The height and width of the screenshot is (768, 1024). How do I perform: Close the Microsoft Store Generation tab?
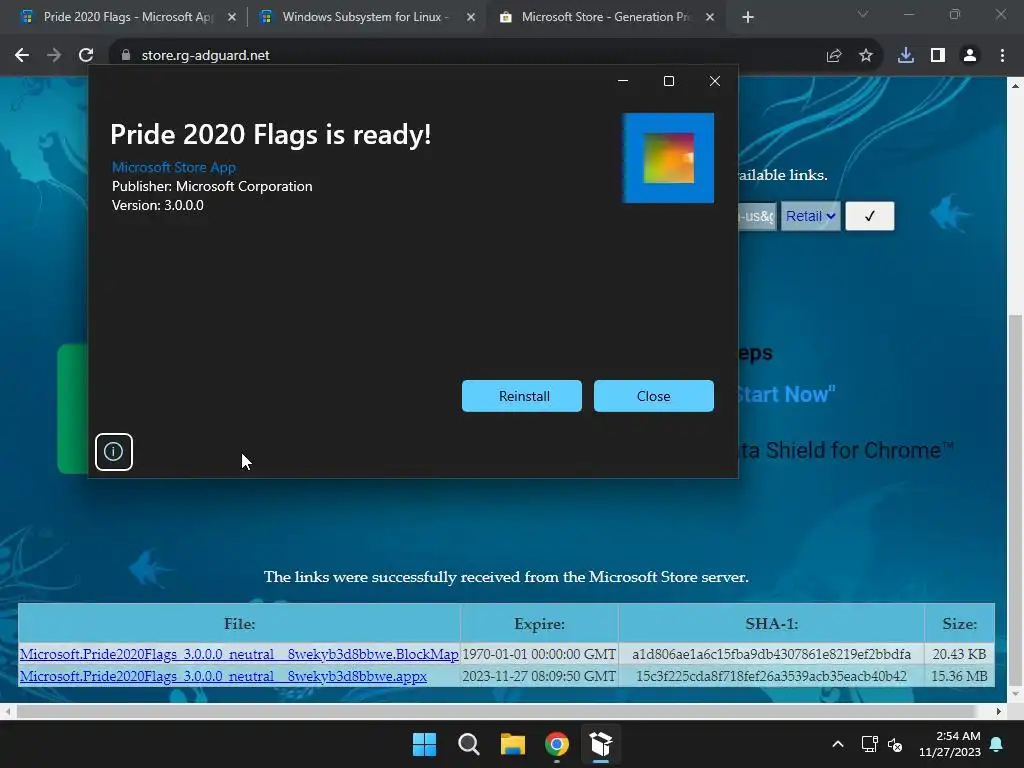point(710,18)
